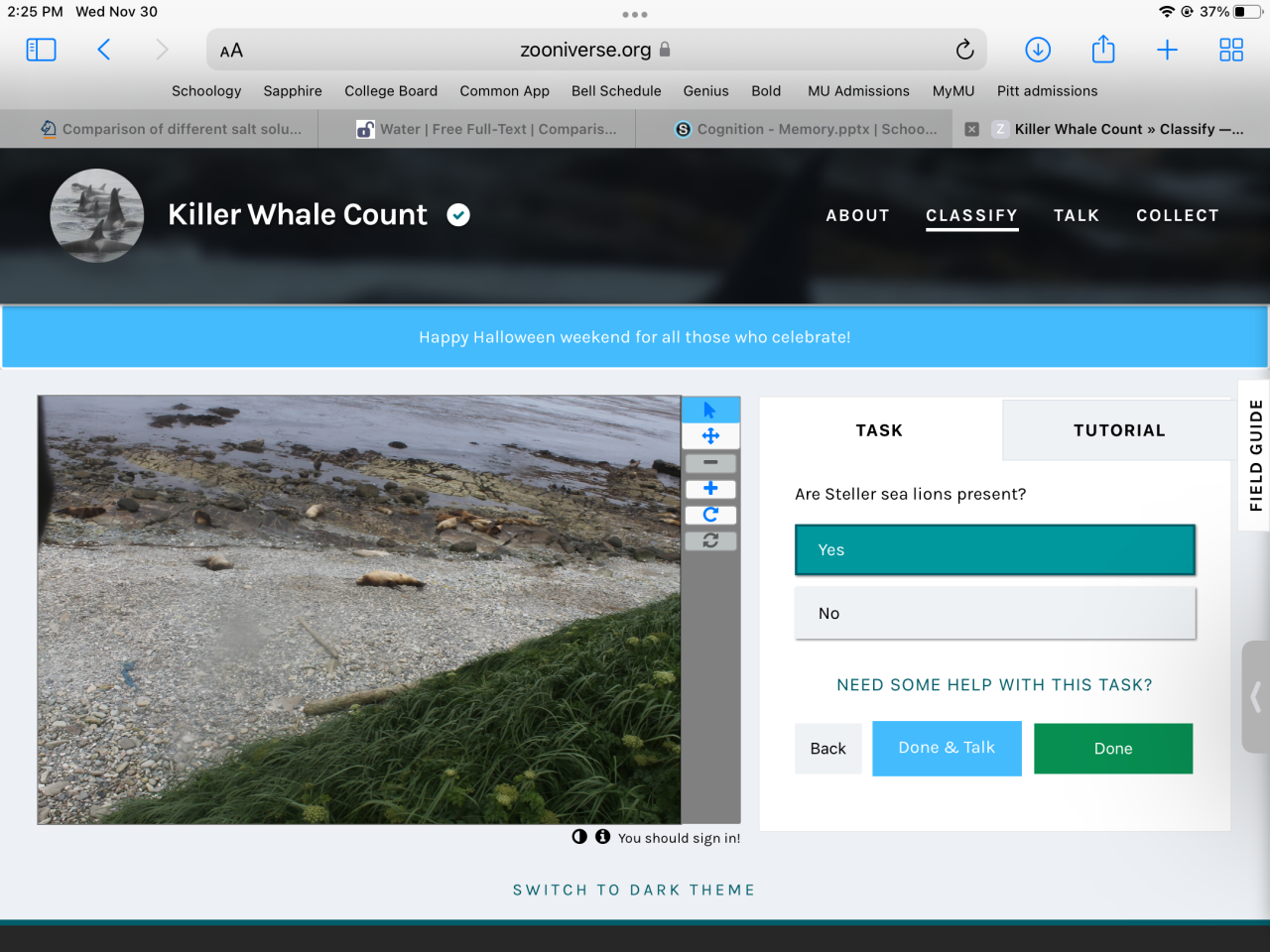This screenshot has width=1270, height=952.
Task: Click the beach subject image
Action: (359, 610)
